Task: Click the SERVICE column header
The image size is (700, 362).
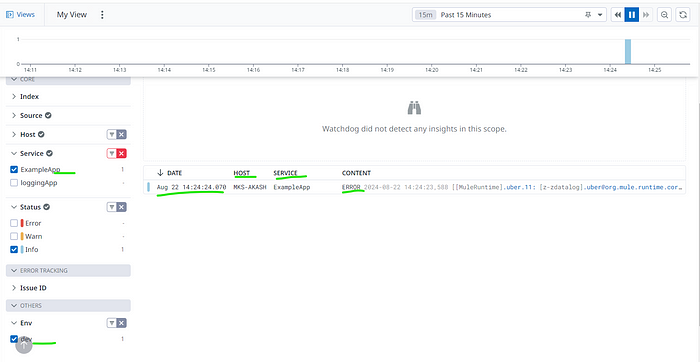Action: pyautogui.click(x=286, y=173)
